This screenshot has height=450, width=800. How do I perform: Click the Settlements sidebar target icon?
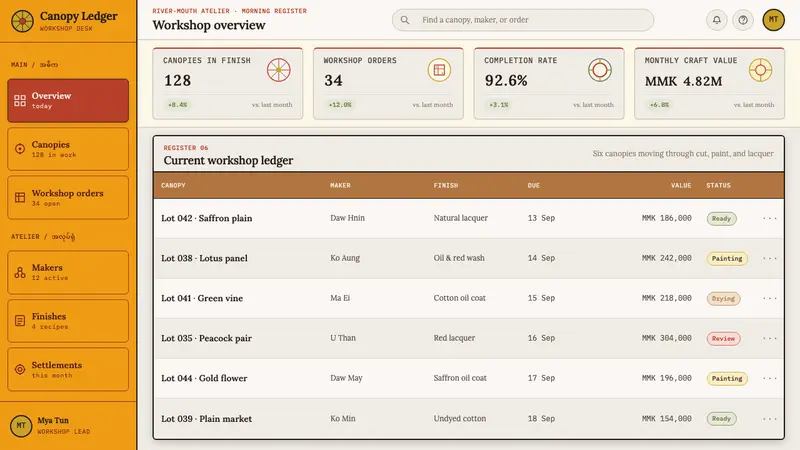click(20, 369)
